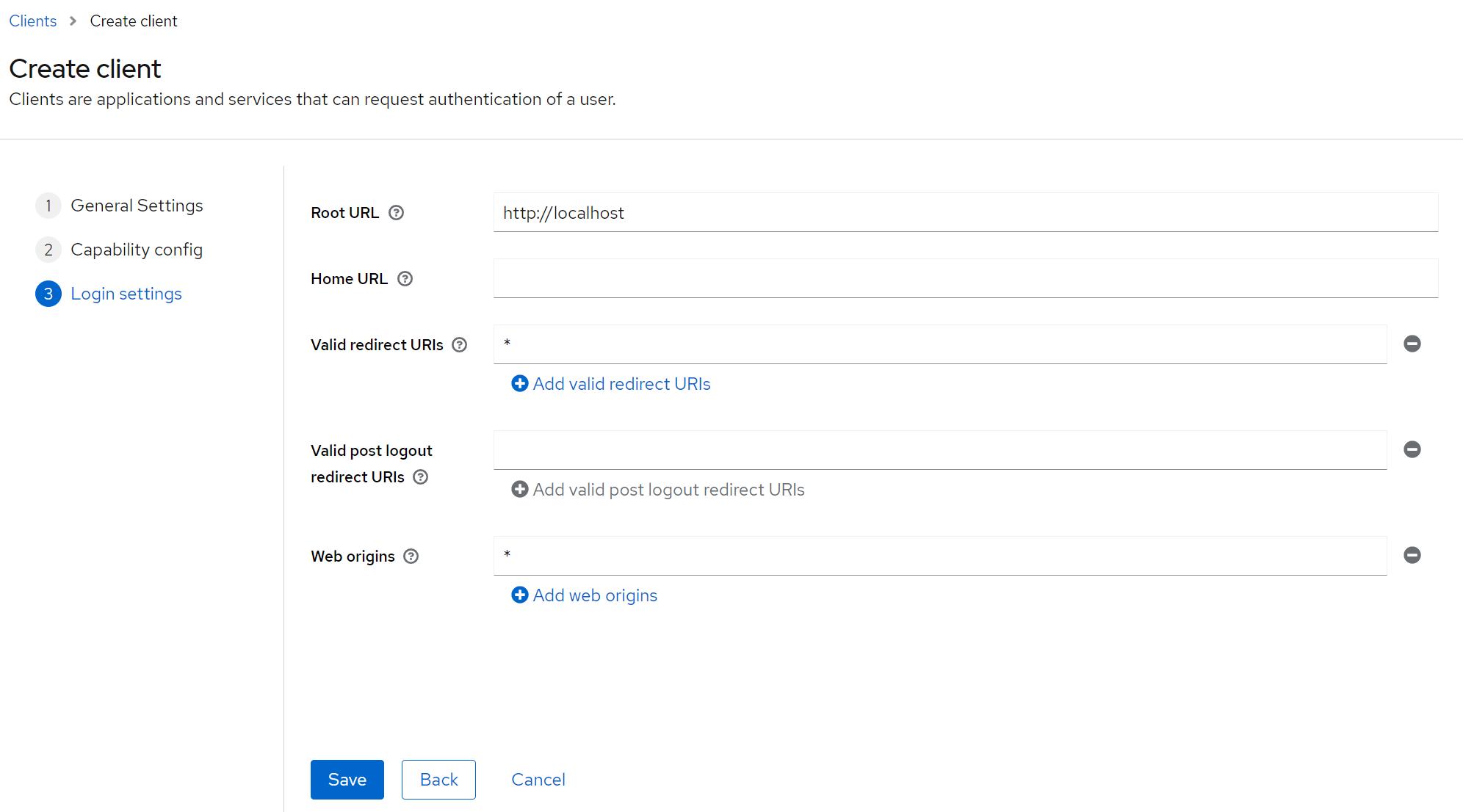Add web origins entry
The width and height of the screenshot is (1463, 812).
585,595
